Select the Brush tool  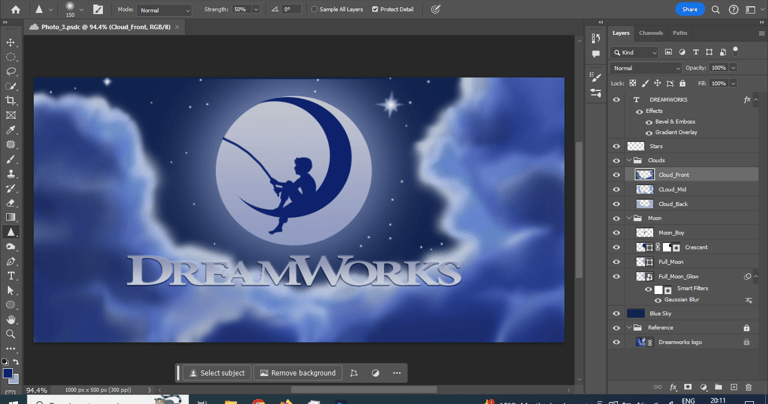[10, 159]
